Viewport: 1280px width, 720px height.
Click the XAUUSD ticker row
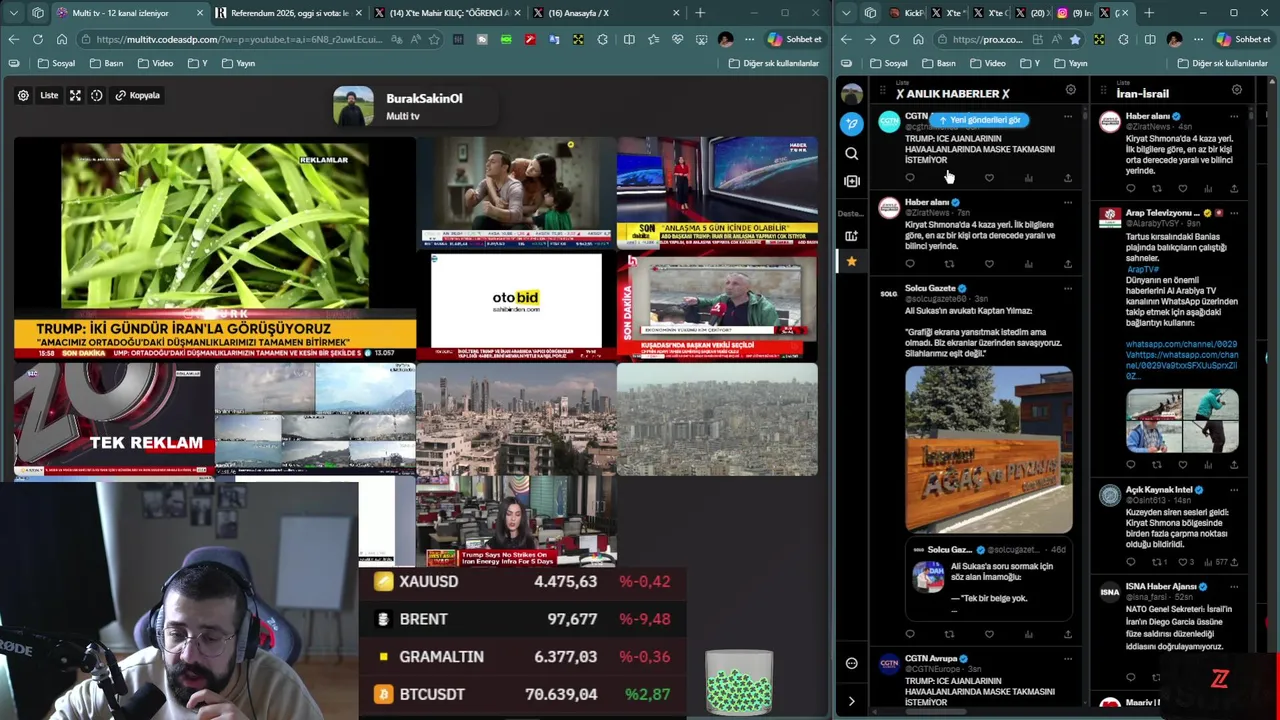522,582
